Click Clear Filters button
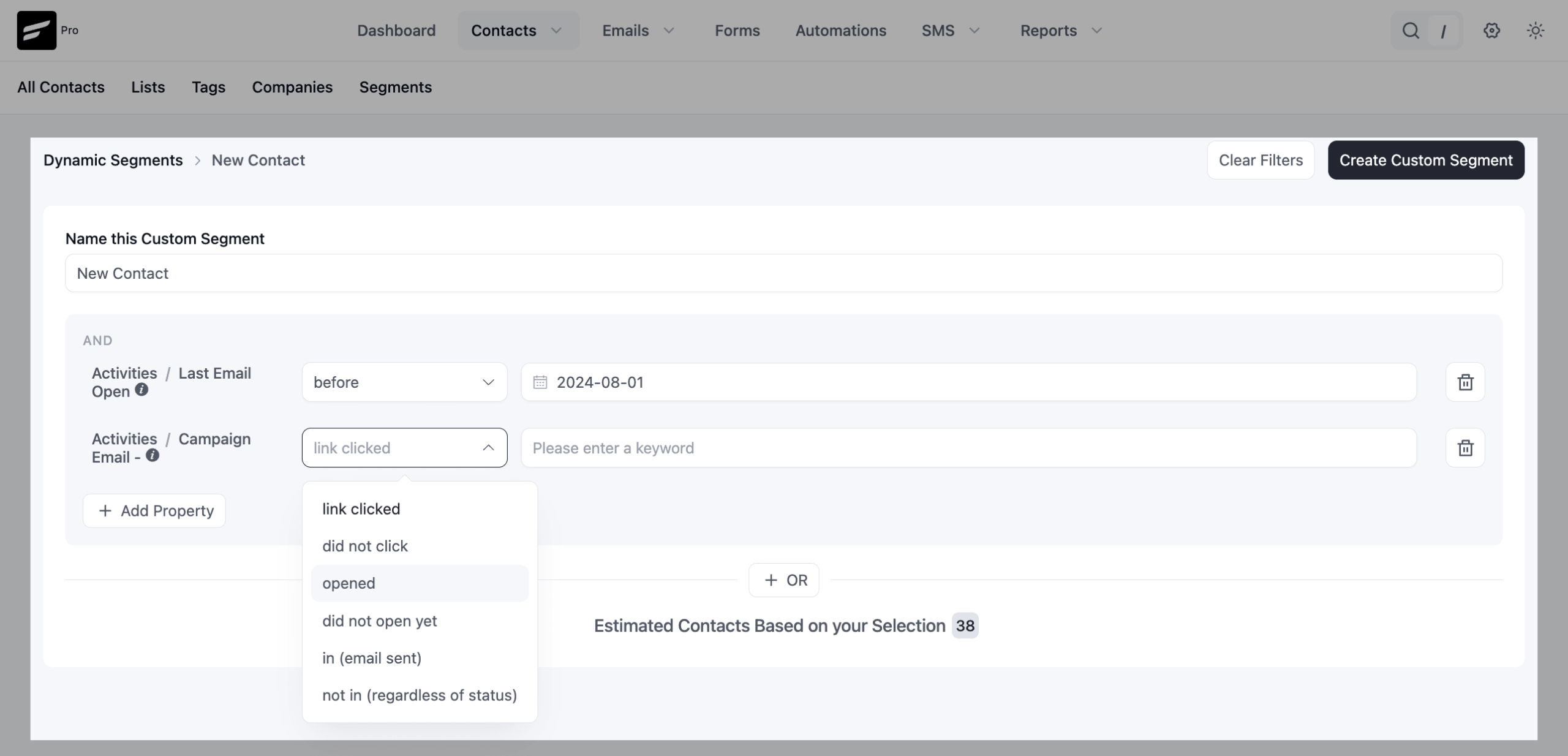This screenshot has width=1568, height=756. pos(1261,160)
